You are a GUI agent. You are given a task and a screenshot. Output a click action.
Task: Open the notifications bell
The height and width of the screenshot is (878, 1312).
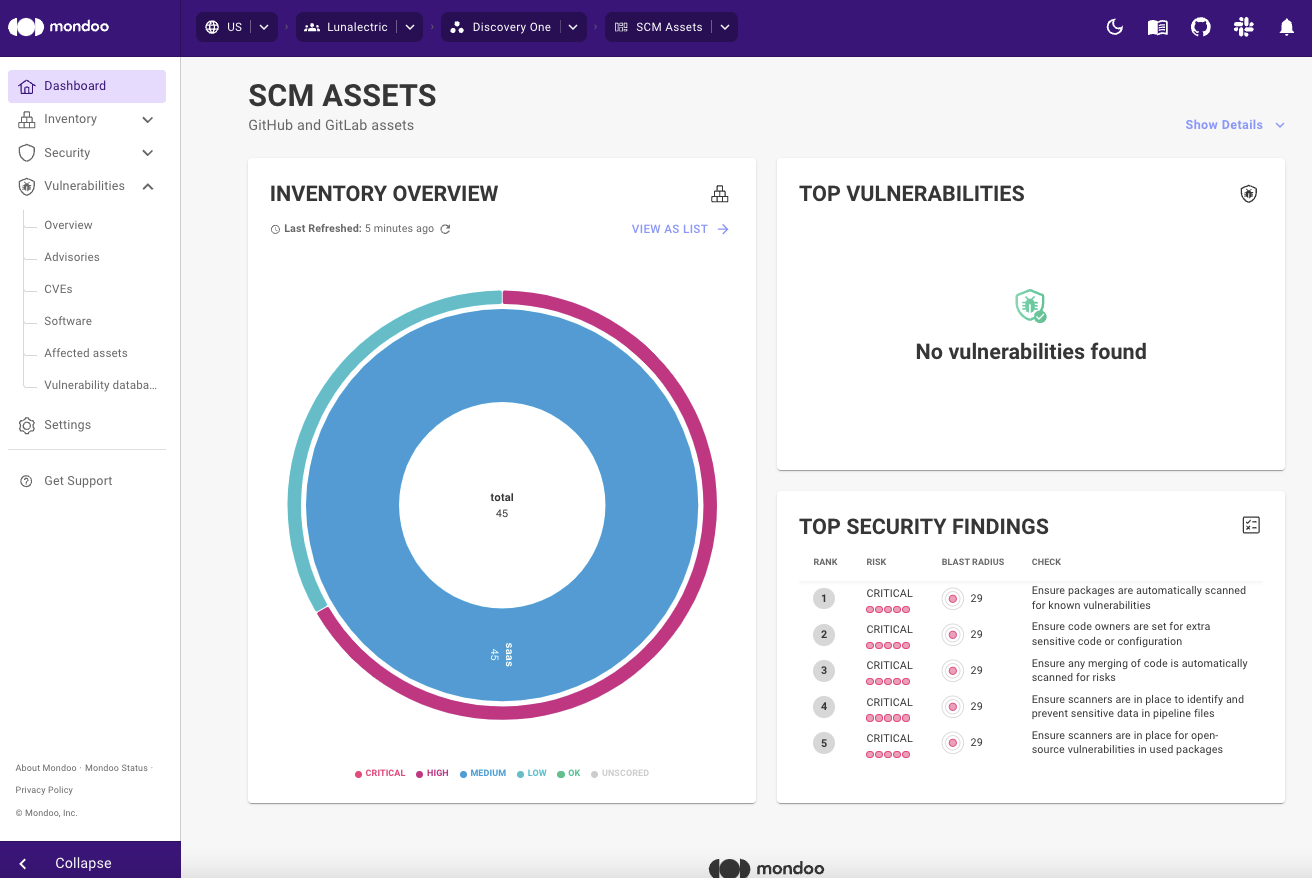click(1287, 27)
